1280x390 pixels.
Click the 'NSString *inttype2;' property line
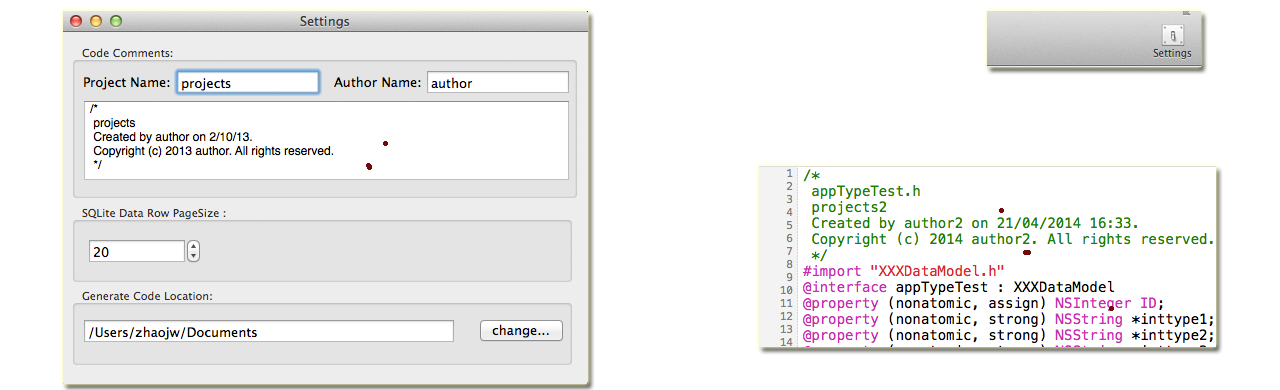pos(1008,335)
